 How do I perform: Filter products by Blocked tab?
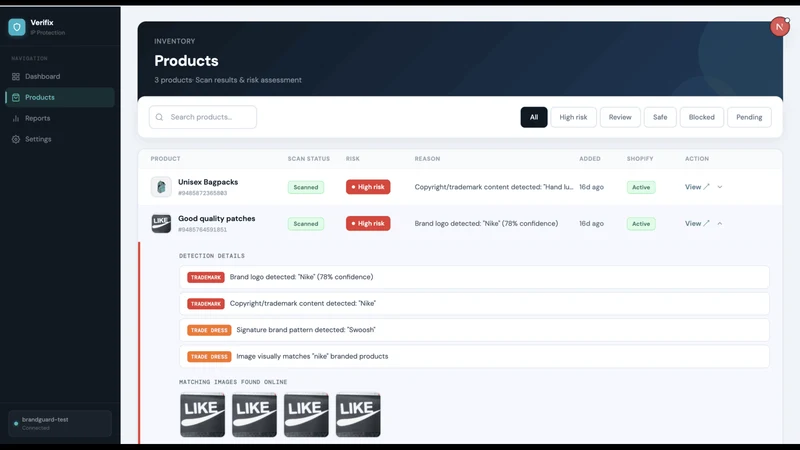click(702, 117)
